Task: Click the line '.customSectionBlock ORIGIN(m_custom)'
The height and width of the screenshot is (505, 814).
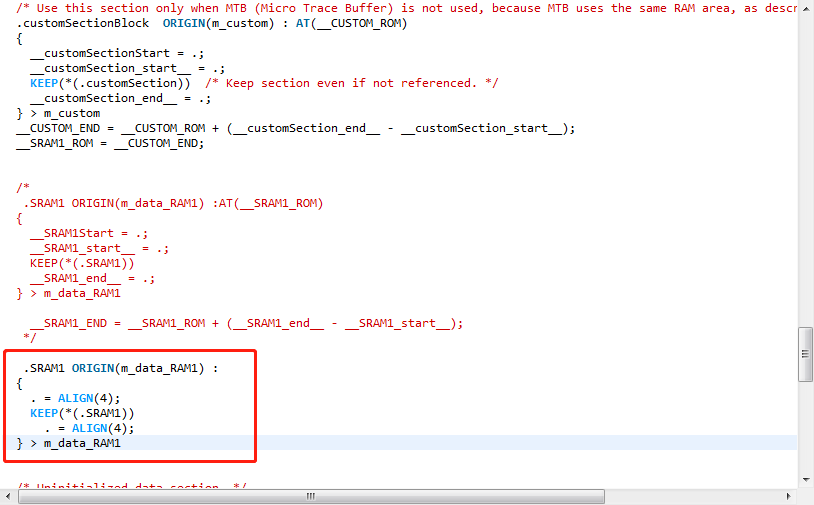Action: click(212, 23)
